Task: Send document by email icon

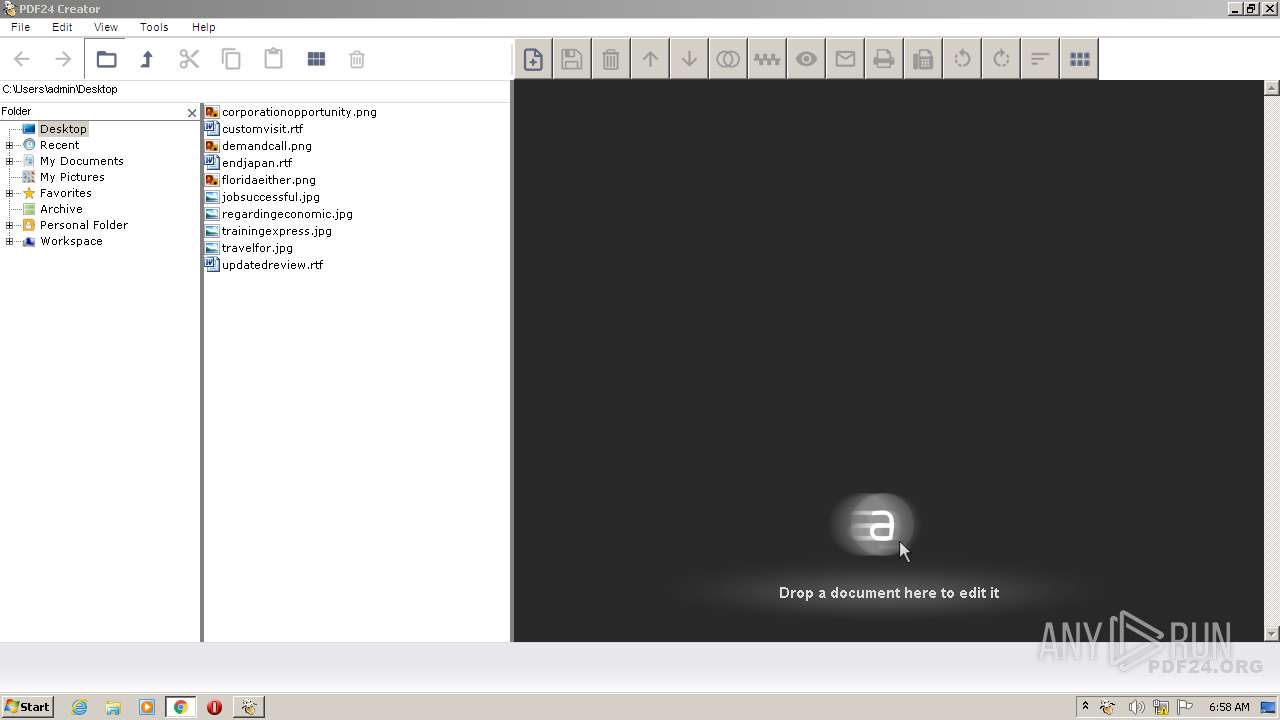Action: point(845,59)
